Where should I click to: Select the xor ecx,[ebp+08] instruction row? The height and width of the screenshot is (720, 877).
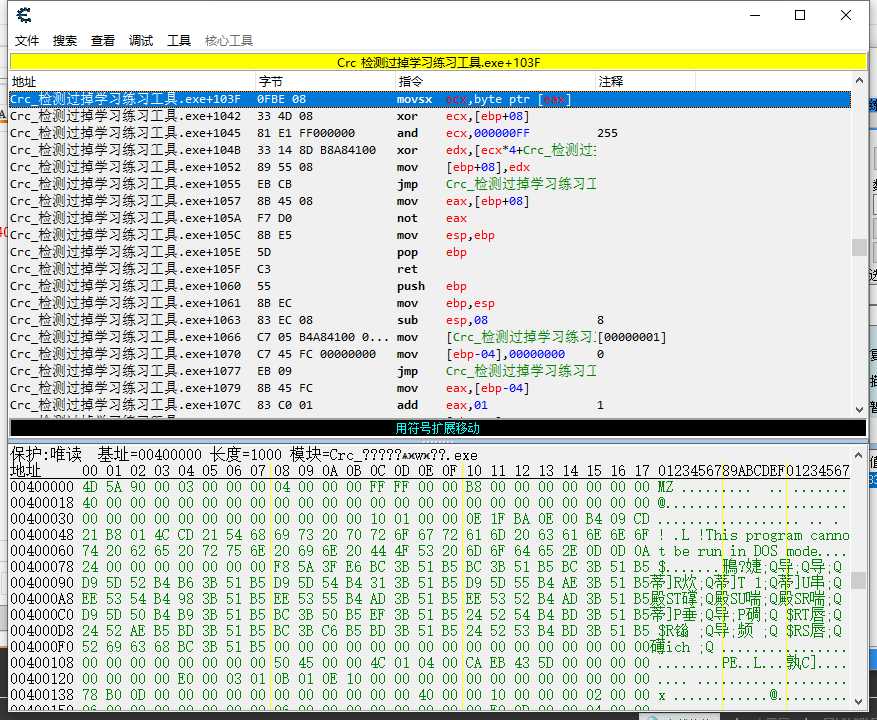[430, 116]
